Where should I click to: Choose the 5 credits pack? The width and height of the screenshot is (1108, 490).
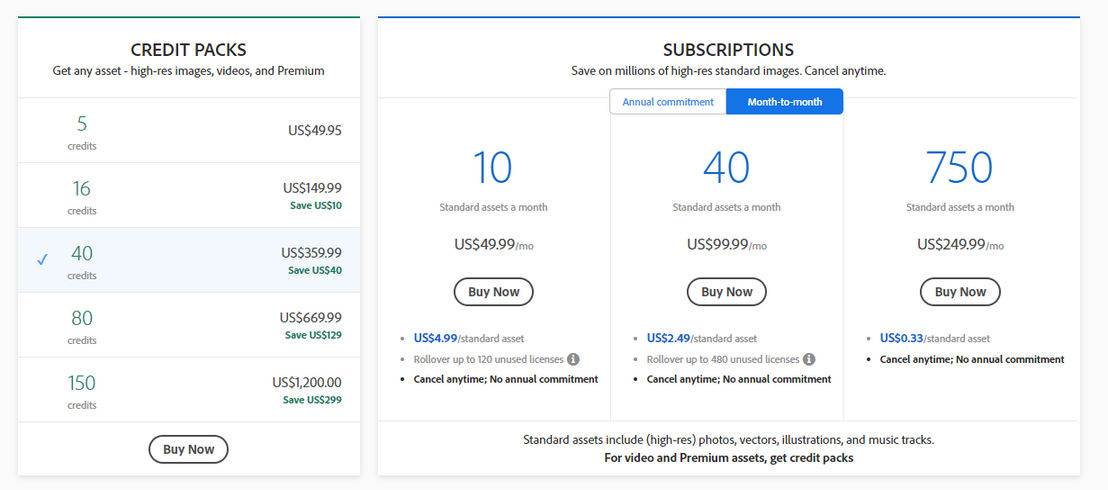189,130
